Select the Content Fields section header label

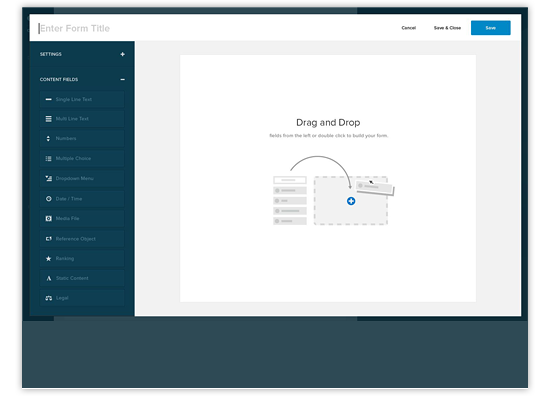point(59,80)
